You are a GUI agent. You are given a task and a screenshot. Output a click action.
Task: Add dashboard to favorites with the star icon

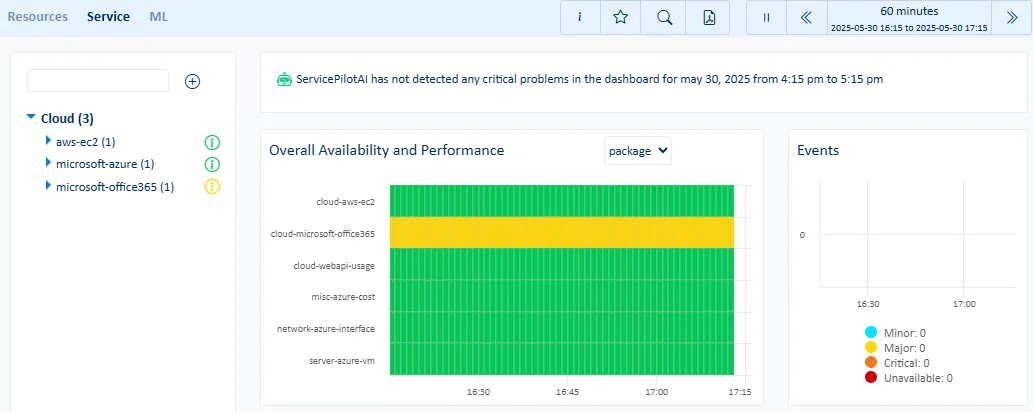(620, 18)
